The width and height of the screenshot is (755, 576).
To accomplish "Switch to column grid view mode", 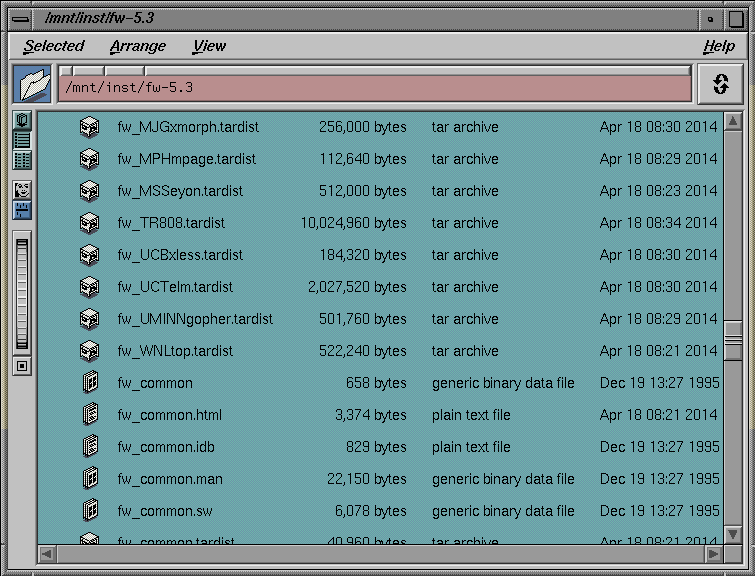I will [22, 160].
